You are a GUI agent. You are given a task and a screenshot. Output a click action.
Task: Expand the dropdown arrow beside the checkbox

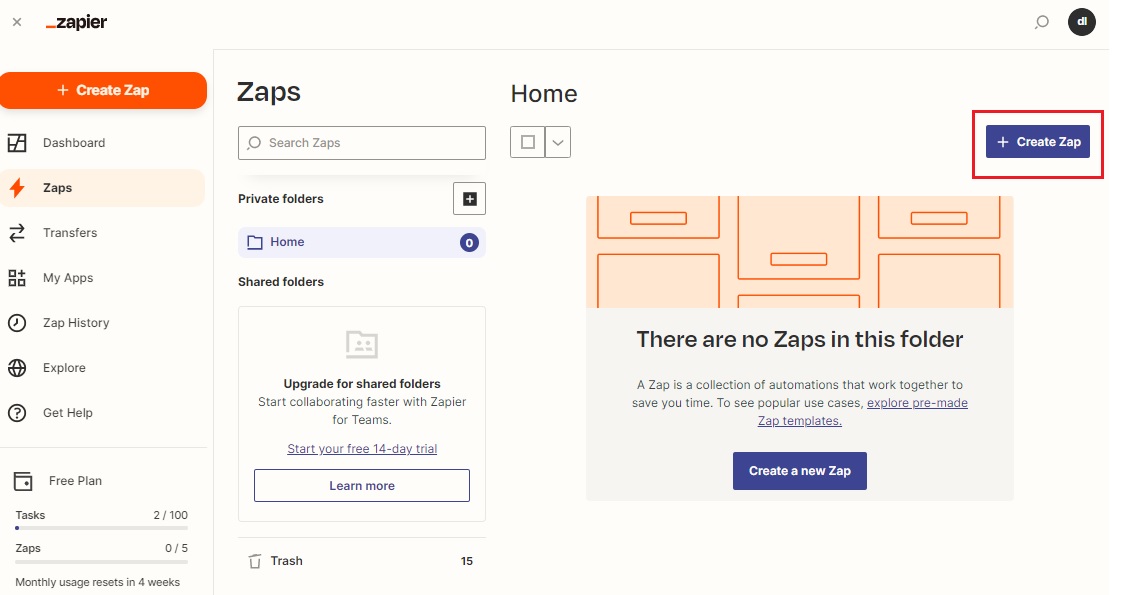click(558, 142)
